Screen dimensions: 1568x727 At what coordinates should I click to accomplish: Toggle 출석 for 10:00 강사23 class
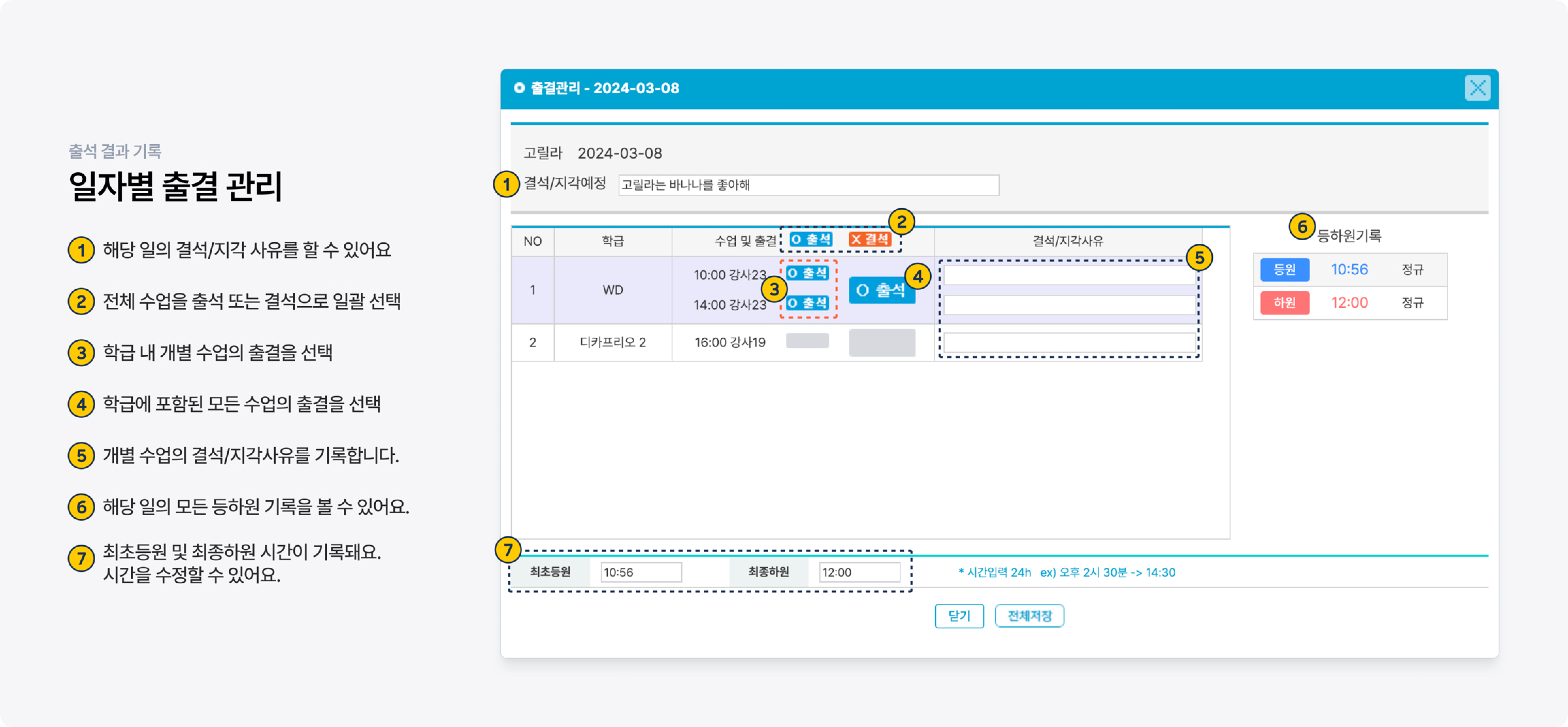click(807, 273)
